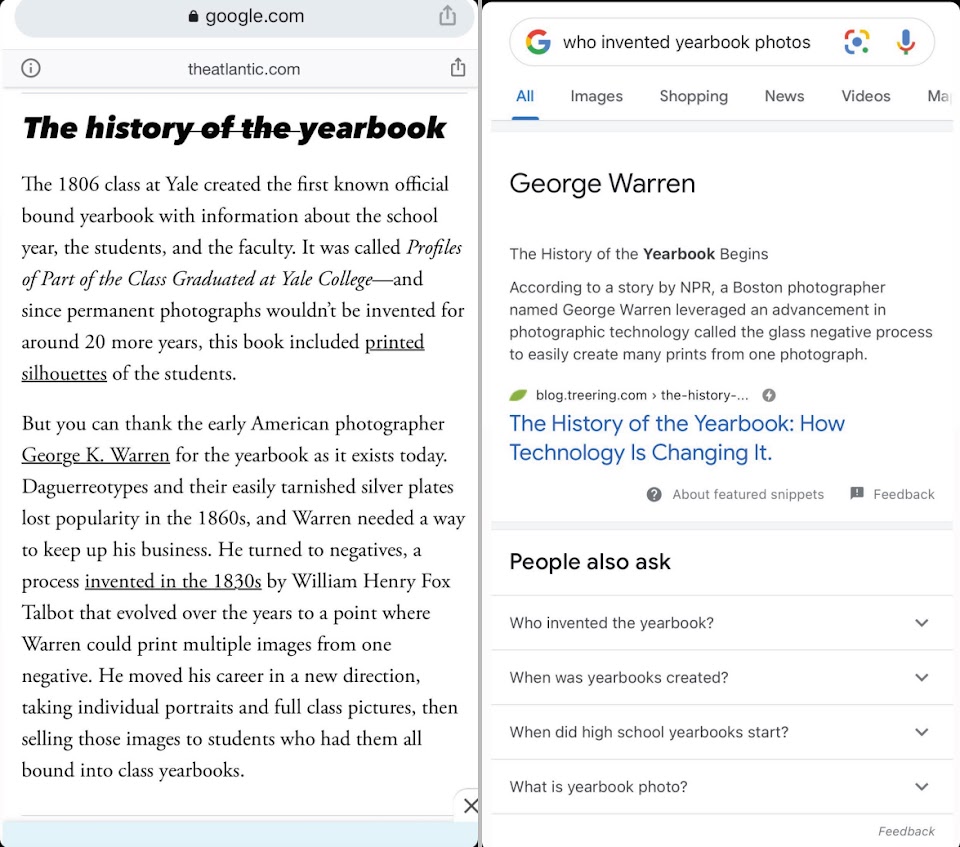The width and height of the screenshot is (960, 847).
Task: Tap the theatlantic.com URL text
Action: (x=244, y=69)
